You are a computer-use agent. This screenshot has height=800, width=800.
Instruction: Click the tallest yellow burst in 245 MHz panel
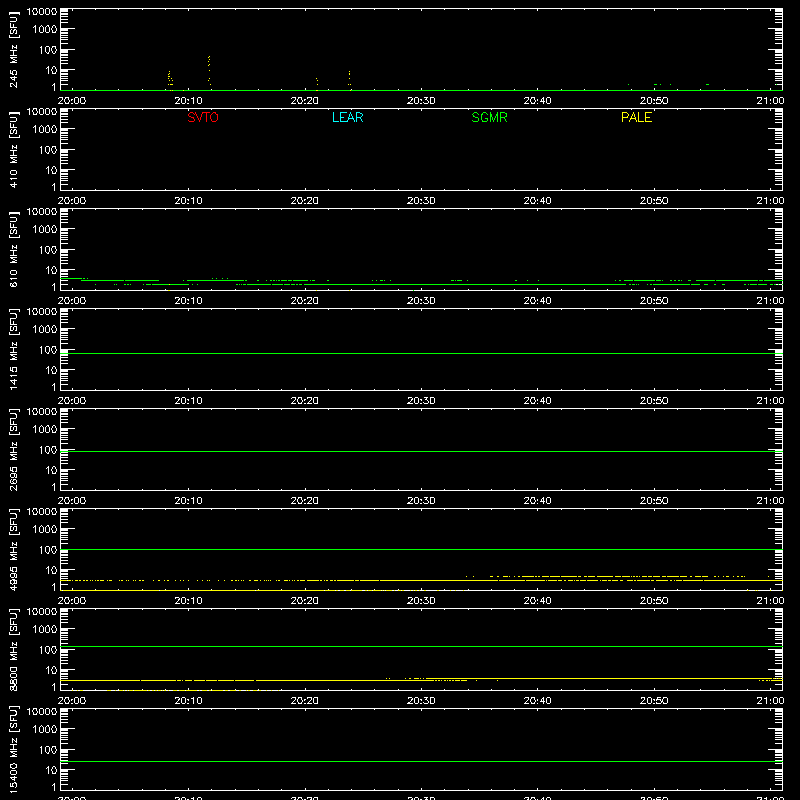pos(209,70)
